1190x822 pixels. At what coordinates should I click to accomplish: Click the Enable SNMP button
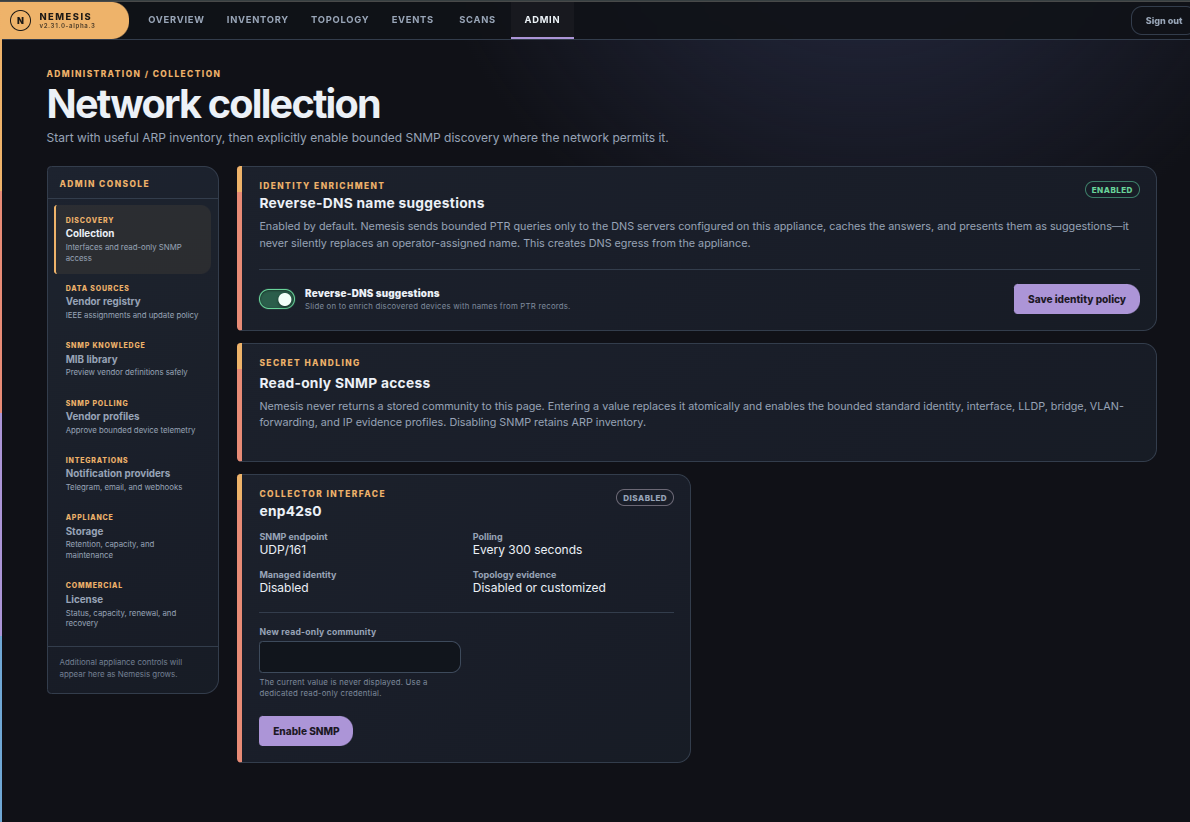point(306,731)
